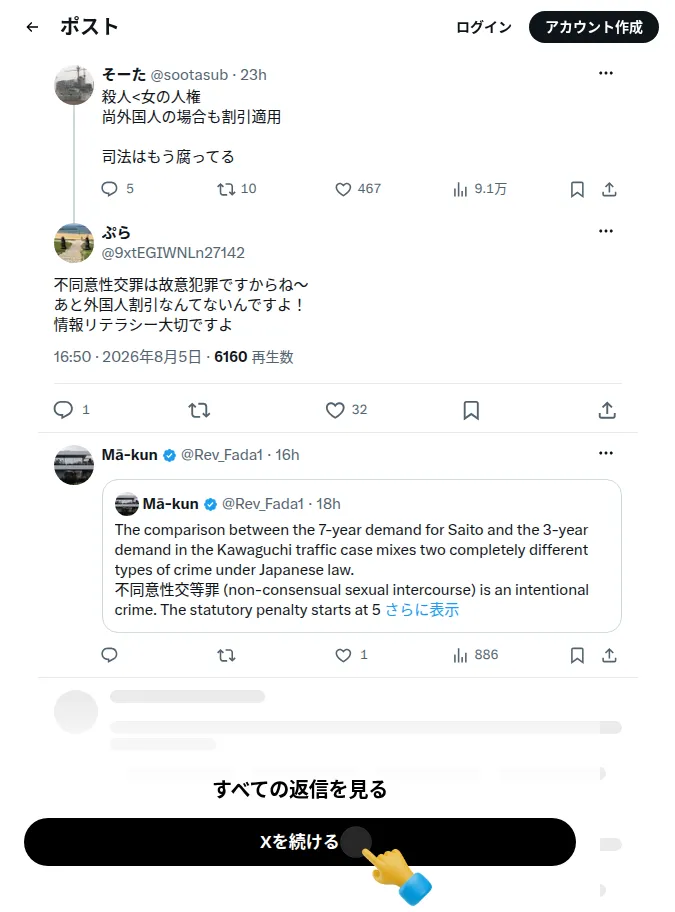Go back using the arrow beside ポスト
Screen dimensions: 675x912
(x=33, y=27)
